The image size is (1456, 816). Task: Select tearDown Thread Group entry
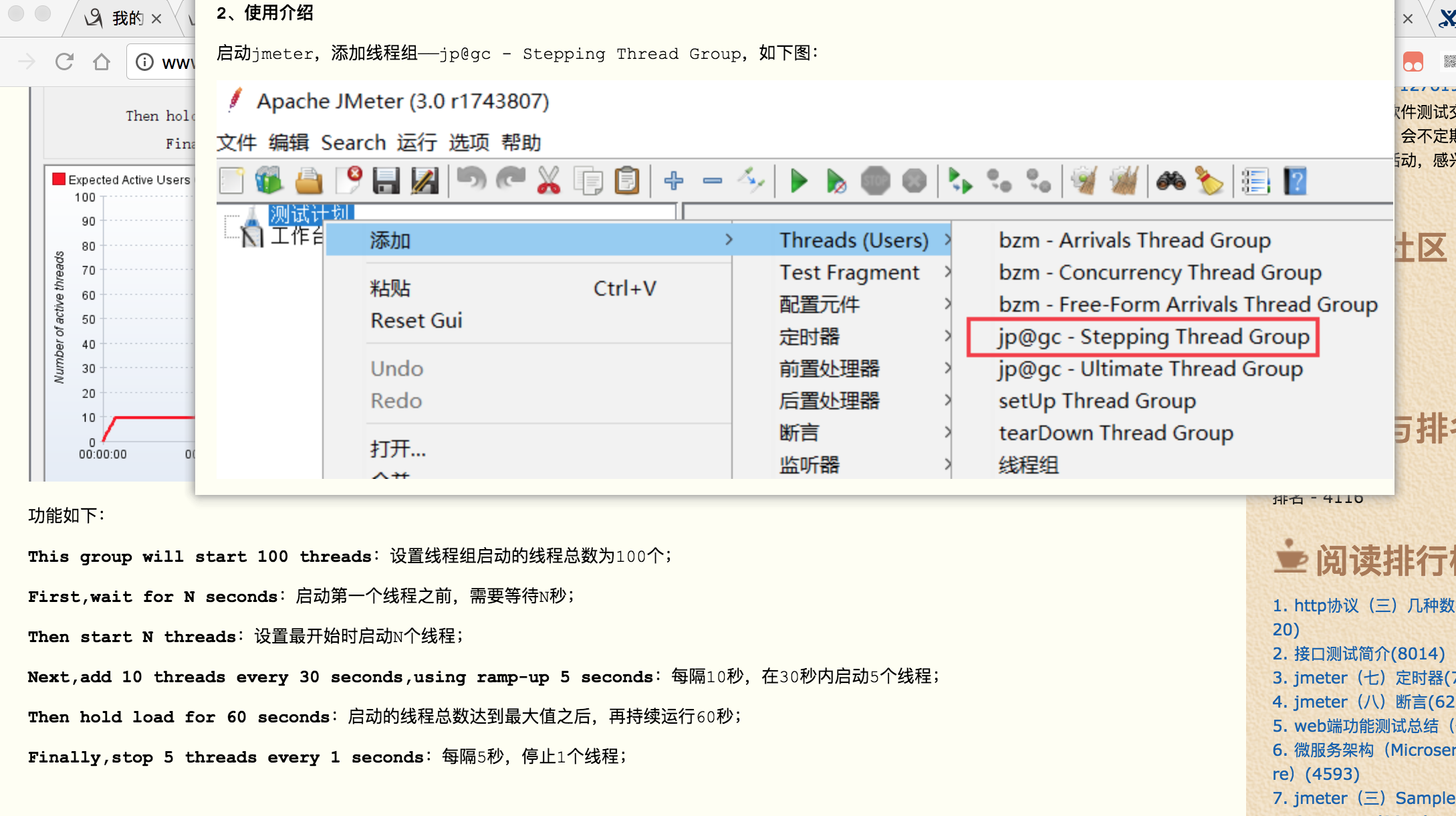(1116, 433)
